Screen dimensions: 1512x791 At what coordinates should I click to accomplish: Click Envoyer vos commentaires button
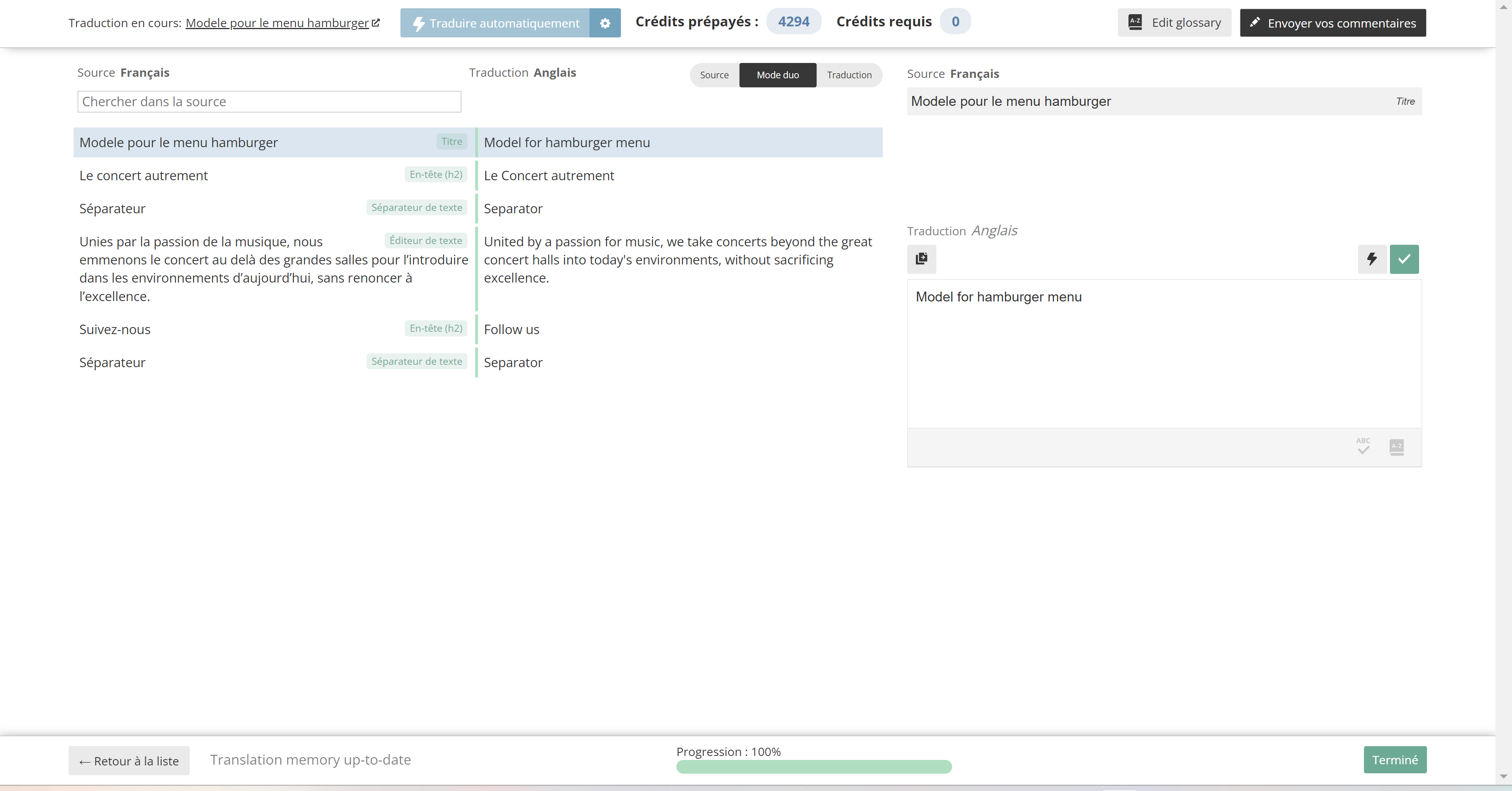tap(1332, 23)
